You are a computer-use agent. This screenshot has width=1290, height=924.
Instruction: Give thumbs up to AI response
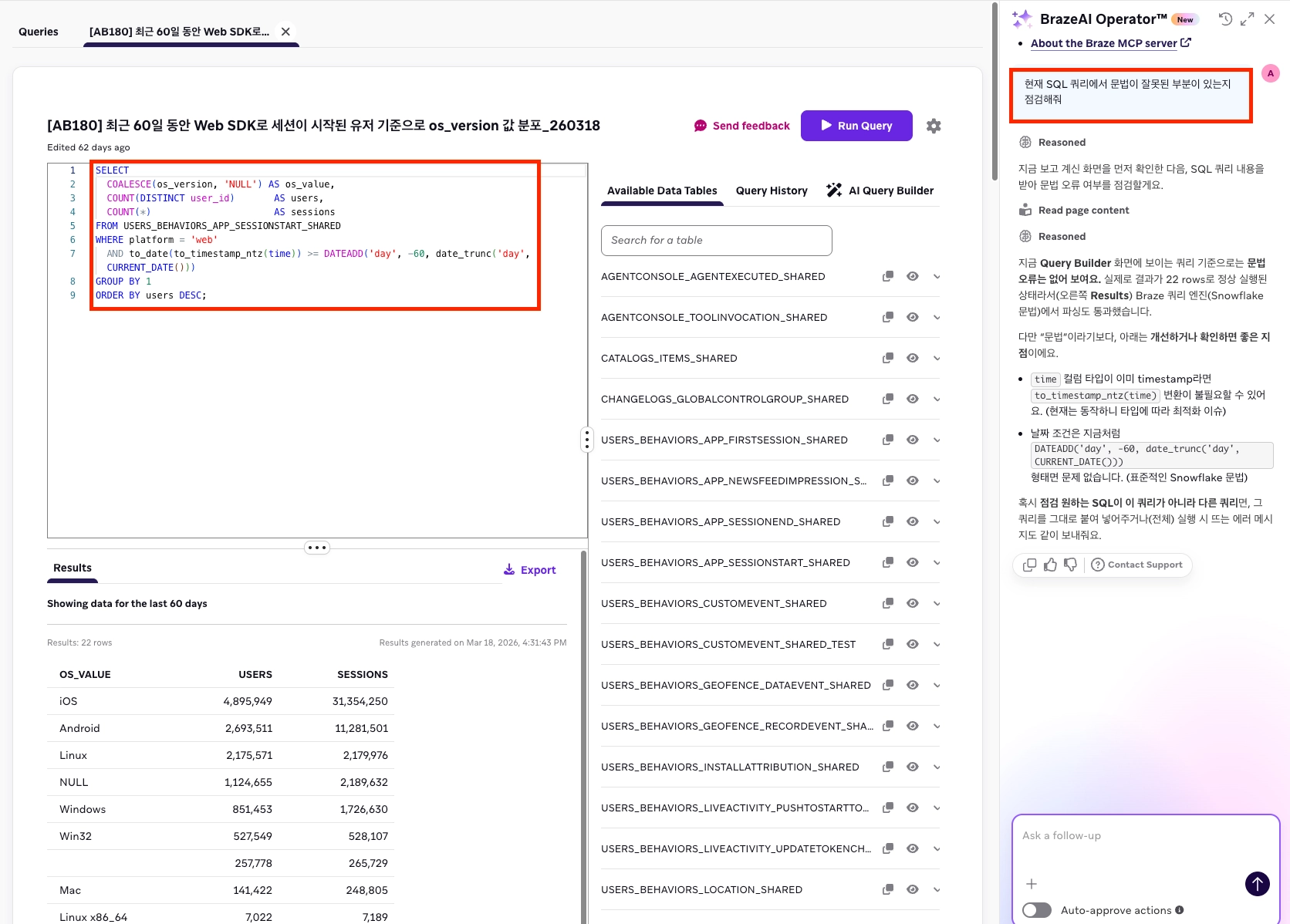tap(1050, 565)
